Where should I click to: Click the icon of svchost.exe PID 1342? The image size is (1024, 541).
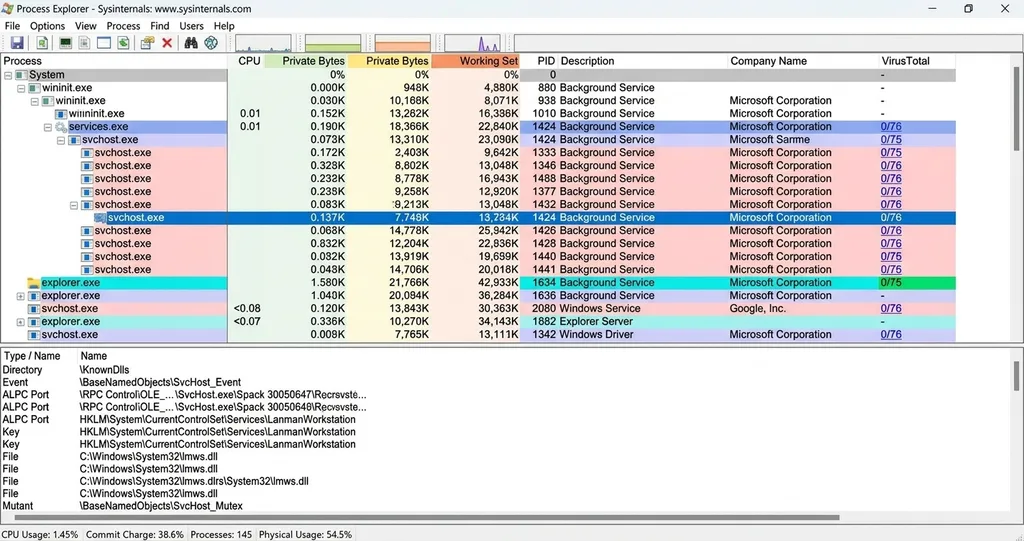[x=33, y=335]
